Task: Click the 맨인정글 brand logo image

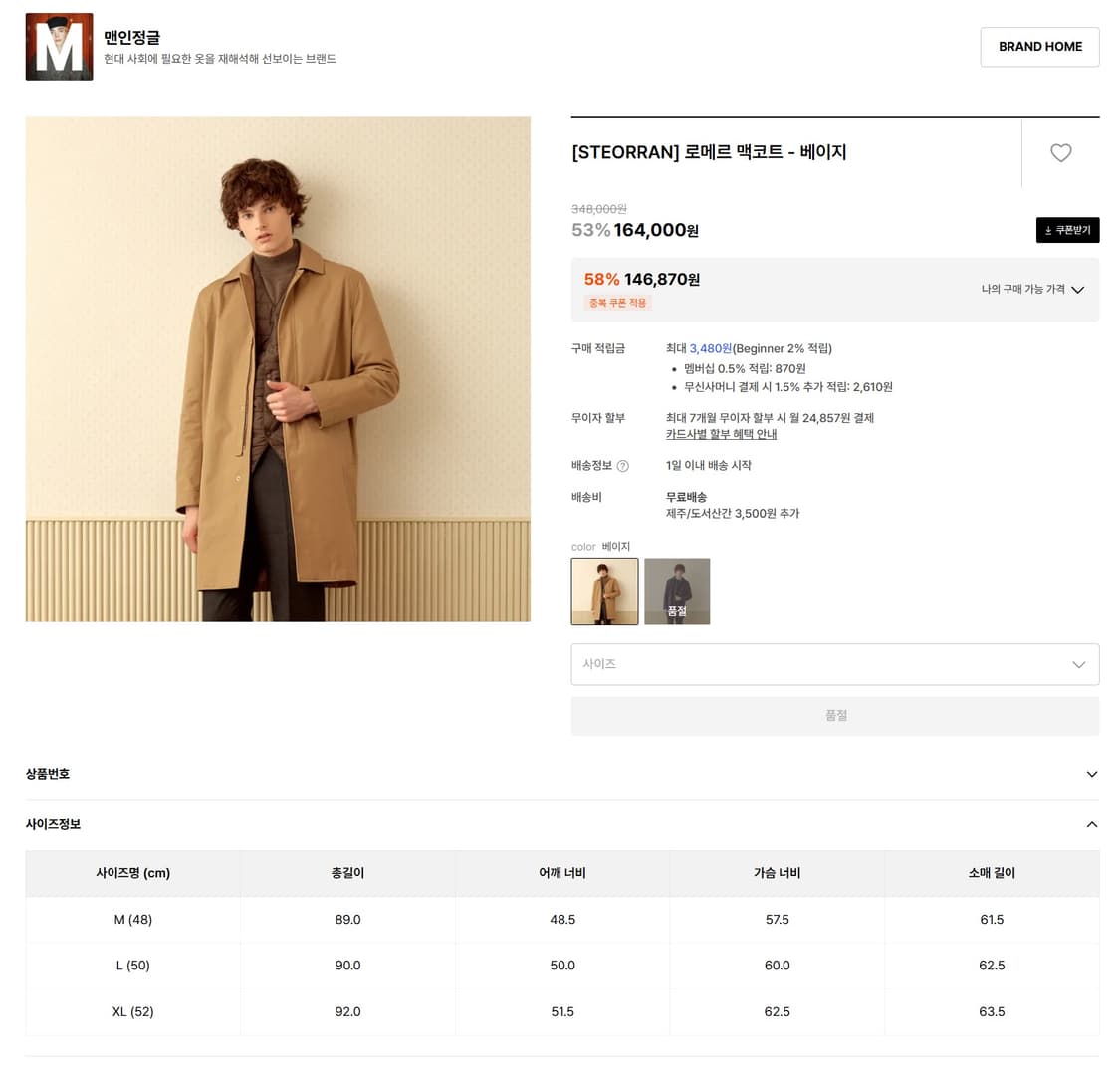Action: 59,47
